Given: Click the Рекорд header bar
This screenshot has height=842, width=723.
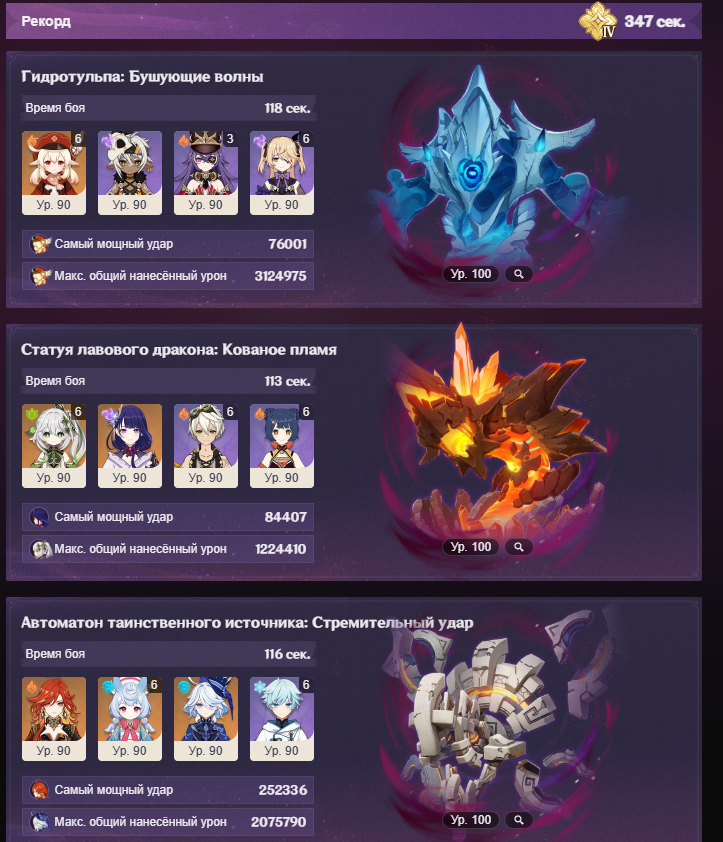Looking at the screenshot, I should (x=353, y=21).
